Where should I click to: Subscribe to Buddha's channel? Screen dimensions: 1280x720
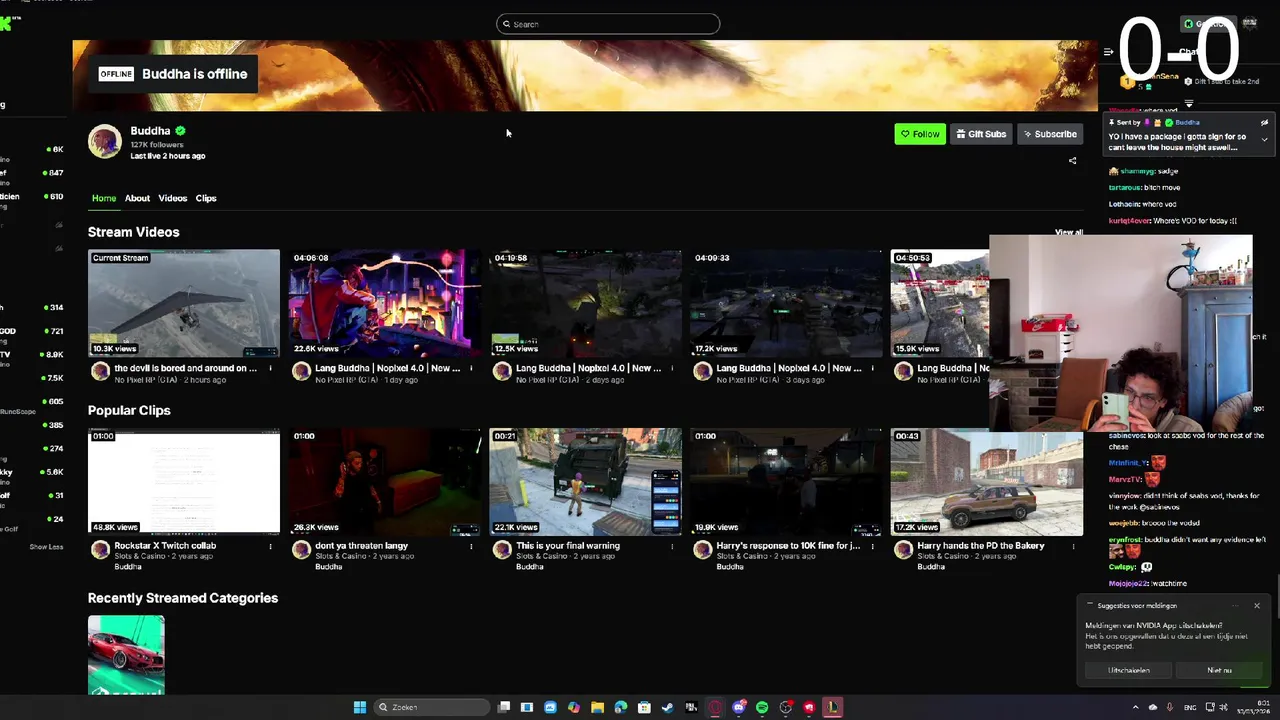click(1050, 134)
